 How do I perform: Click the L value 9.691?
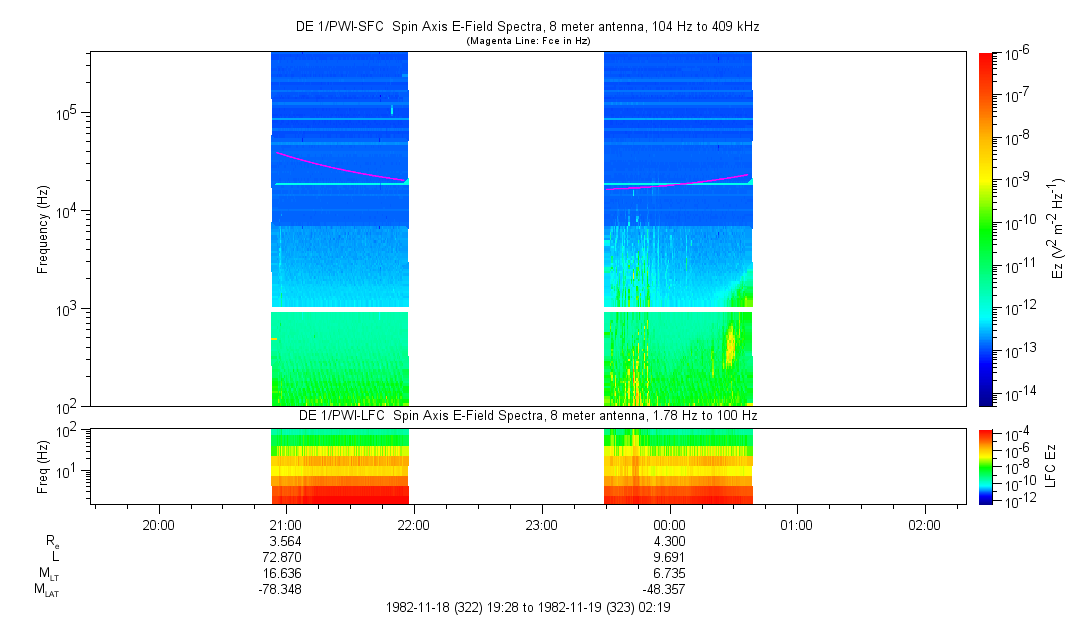tap(669, 557)
